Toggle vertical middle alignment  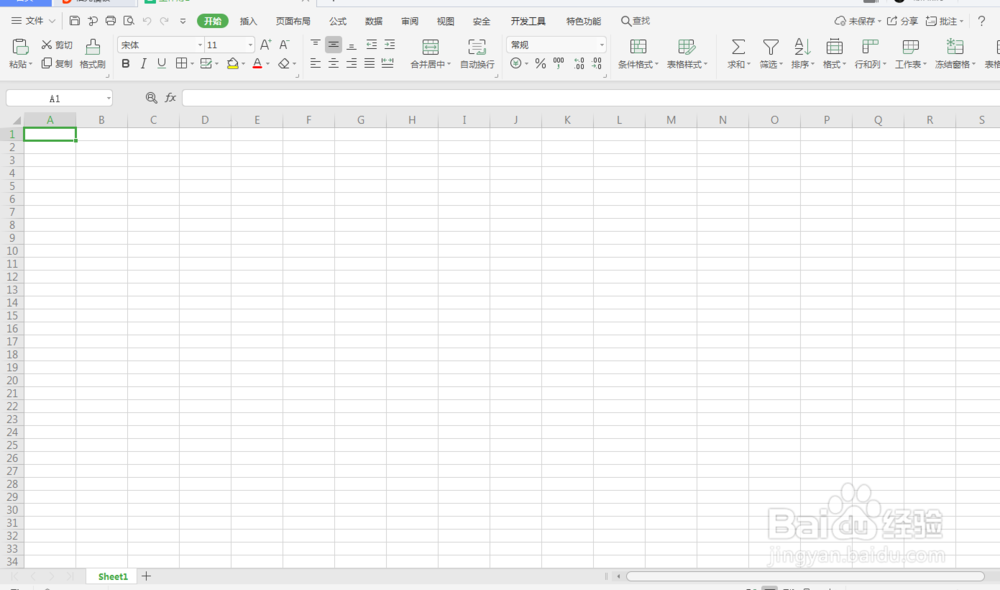point(333,44)
